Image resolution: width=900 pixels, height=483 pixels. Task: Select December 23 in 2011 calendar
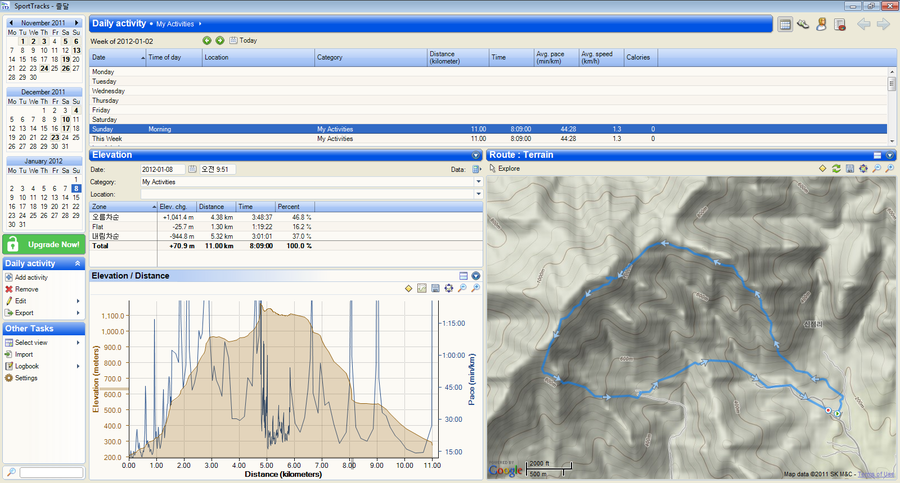[55, 138]
